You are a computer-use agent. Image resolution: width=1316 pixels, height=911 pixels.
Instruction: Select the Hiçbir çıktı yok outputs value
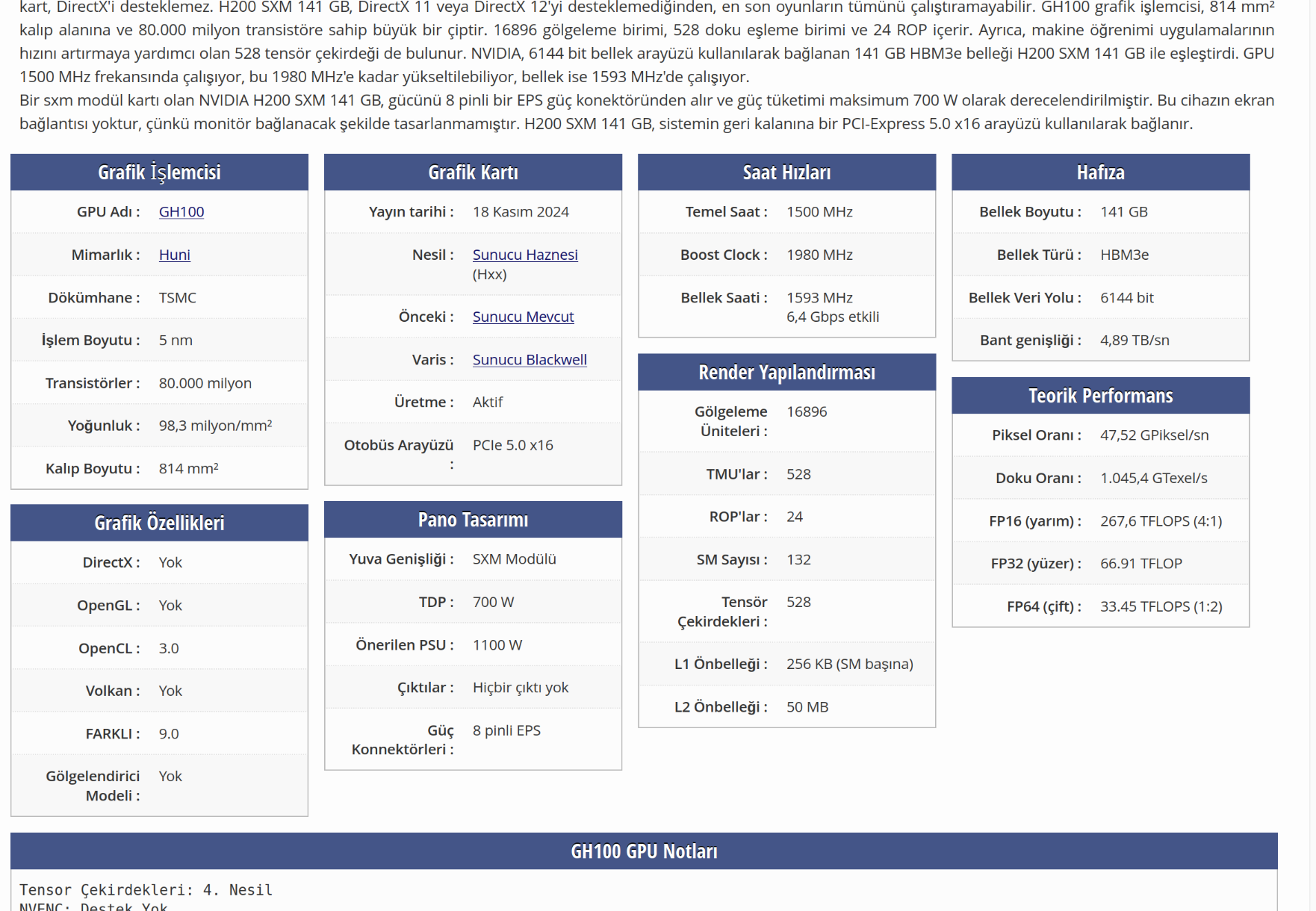(521, 688)
